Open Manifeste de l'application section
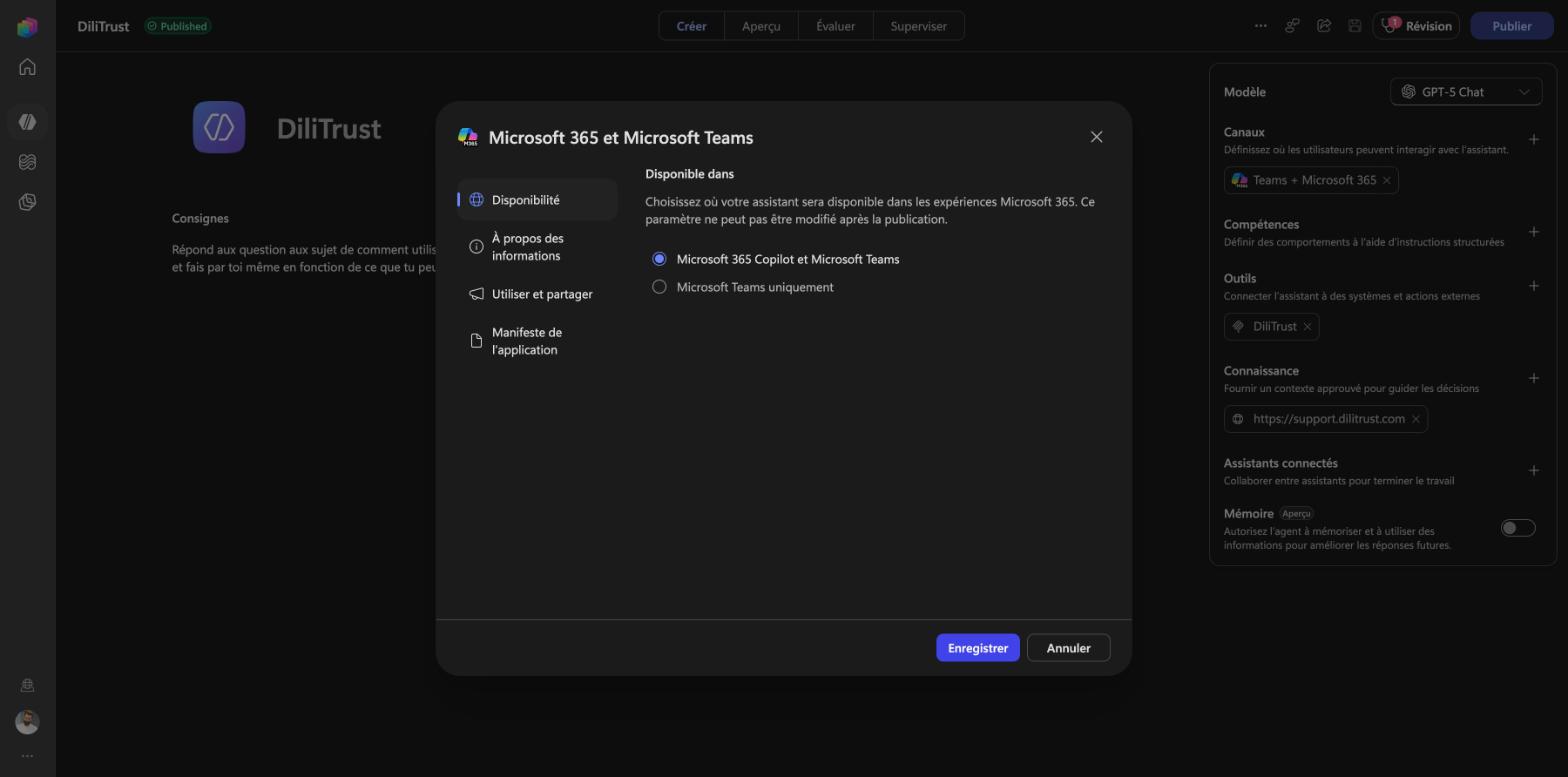The height and width of the screenshot is (777, 1568). click(537, 341)
